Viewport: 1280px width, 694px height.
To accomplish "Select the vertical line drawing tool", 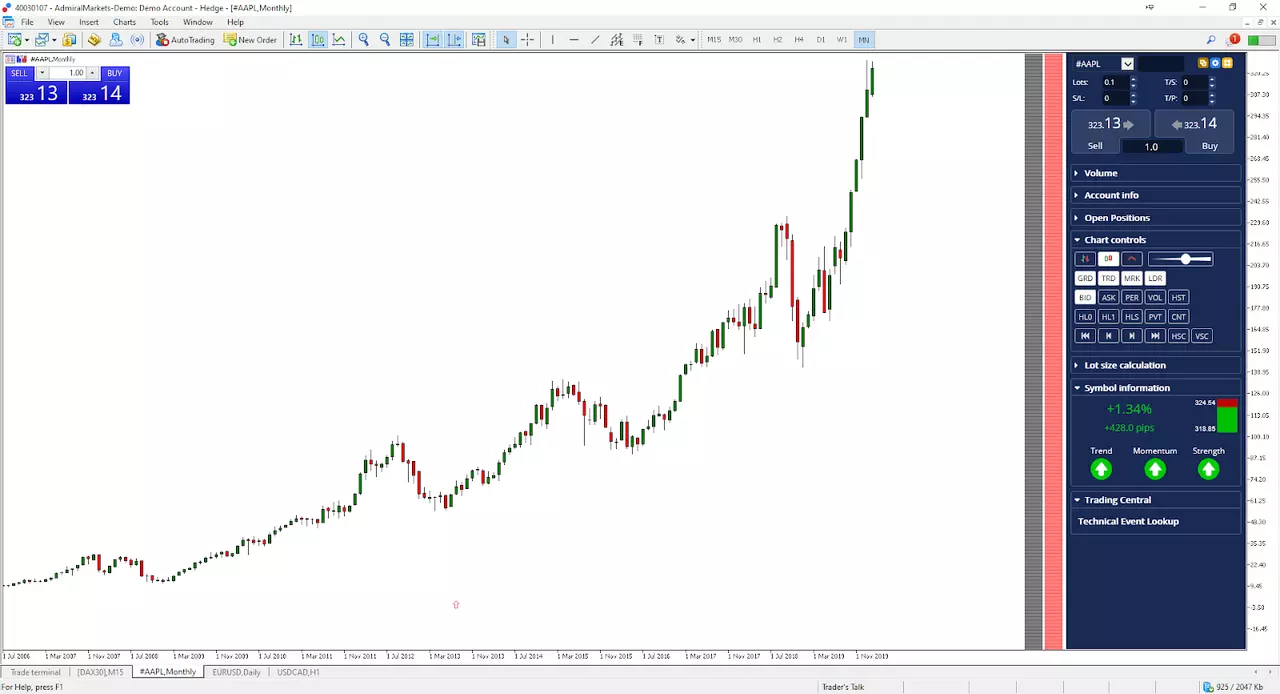I will coord(552,40).
